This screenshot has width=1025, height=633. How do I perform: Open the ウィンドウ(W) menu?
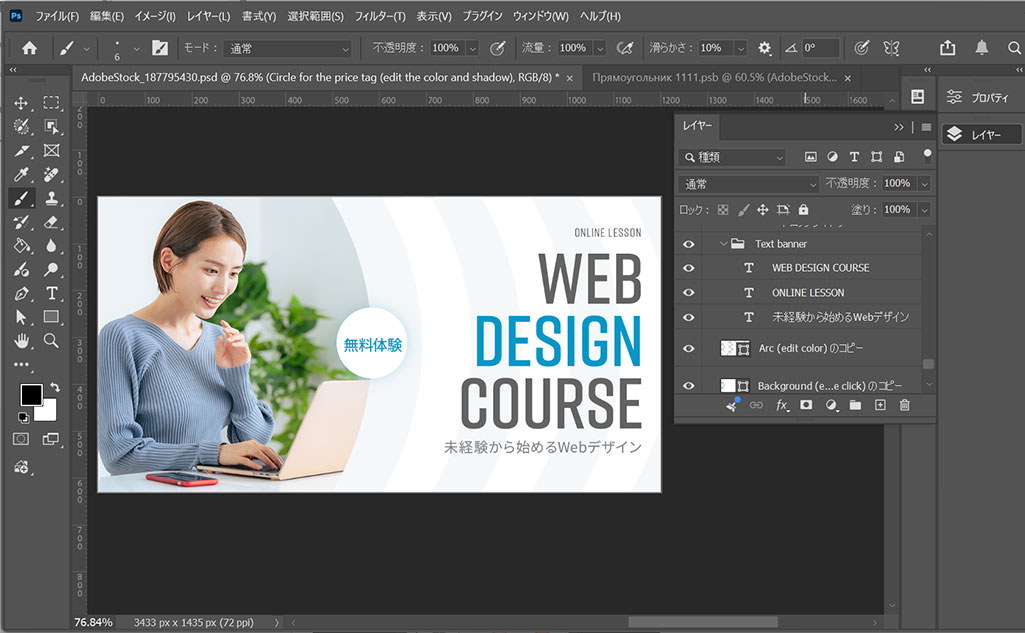[541, 16]
